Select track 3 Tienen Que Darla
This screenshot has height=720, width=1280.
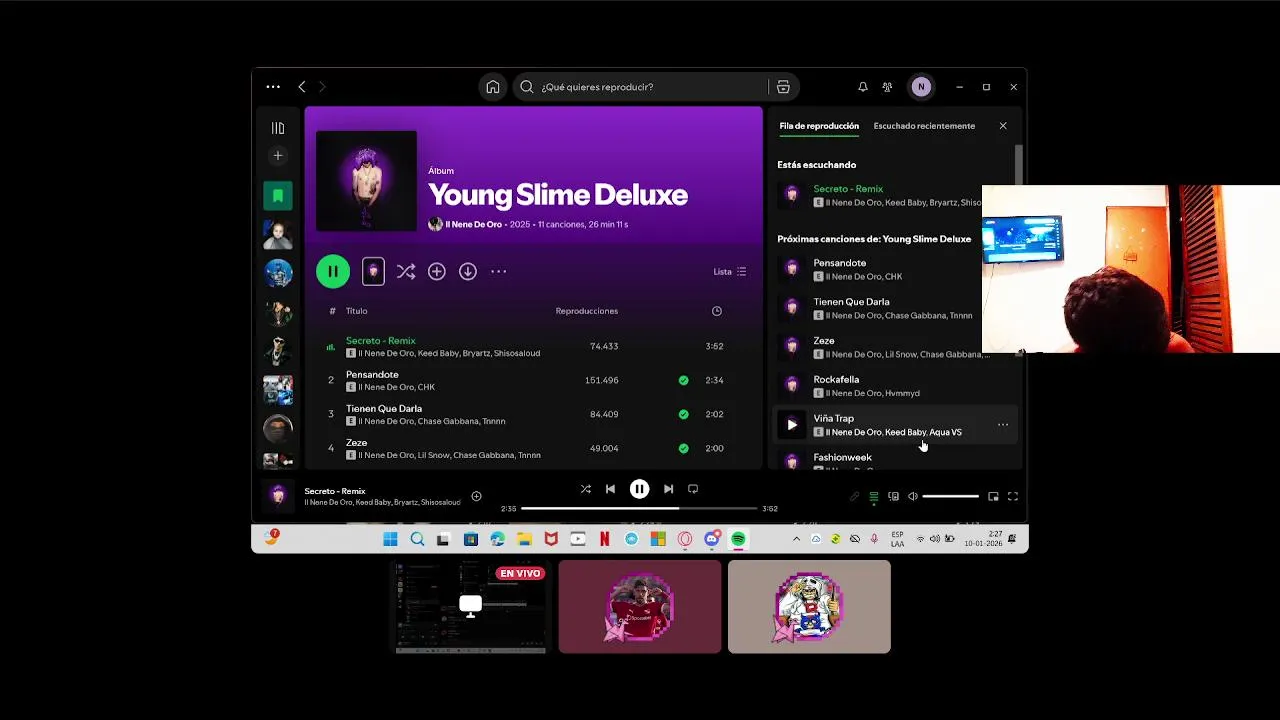(x=534, y=415)
